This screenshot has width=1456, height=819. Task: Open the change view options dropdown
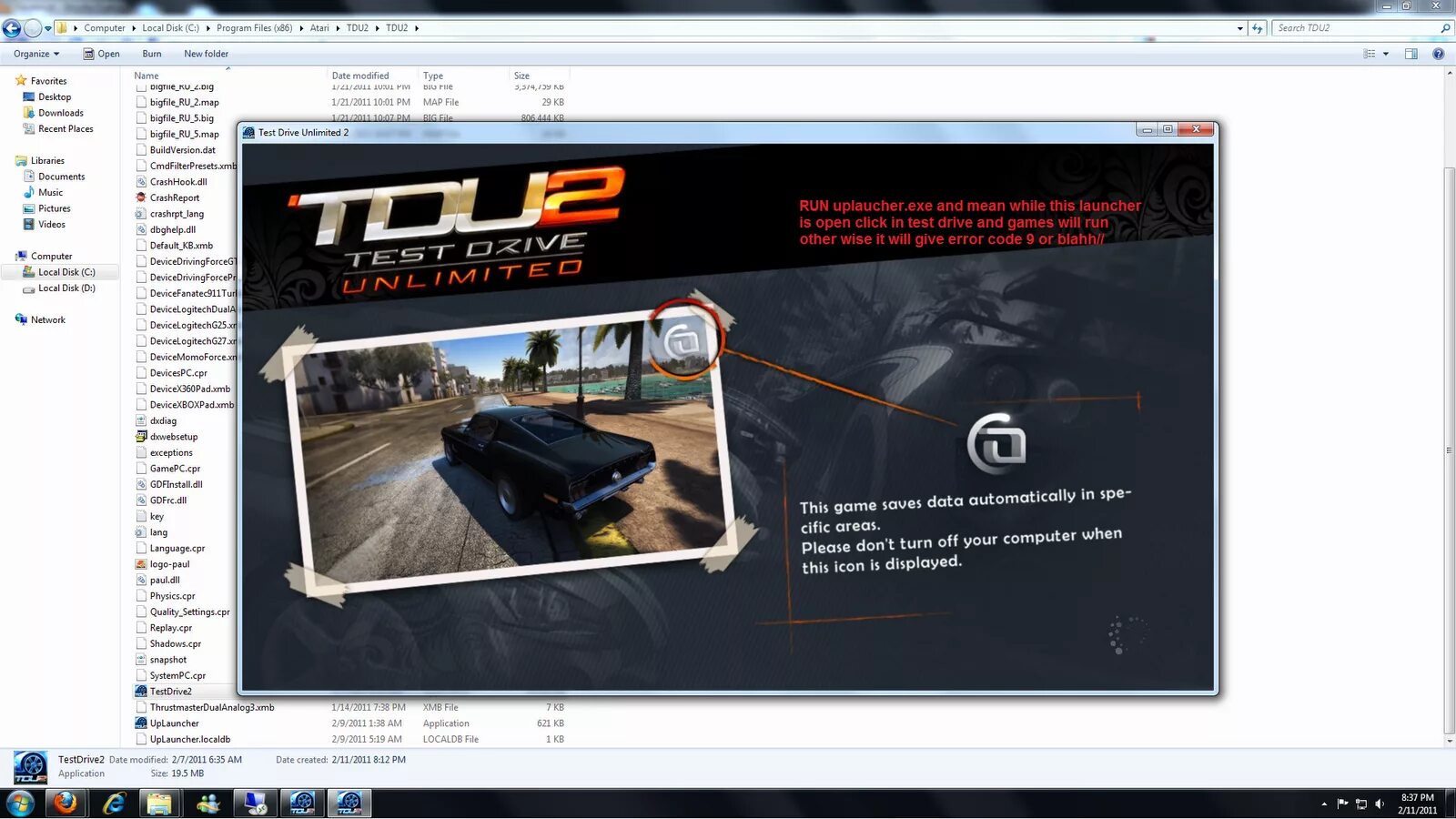[x=1386, y=54]
